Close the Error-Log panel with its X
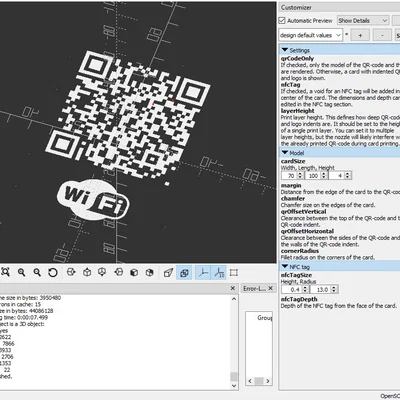The image size is (400, 400). [271, 288]
